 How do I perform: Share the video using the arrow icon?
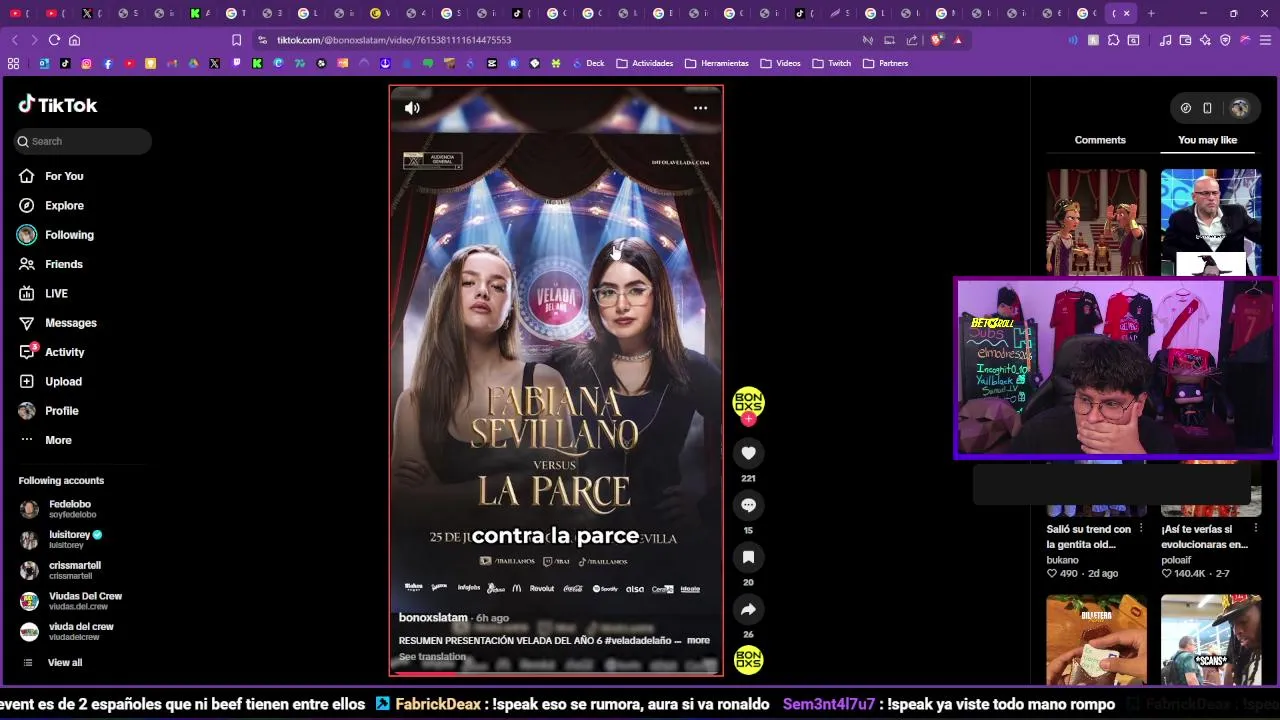coord(748,609)
